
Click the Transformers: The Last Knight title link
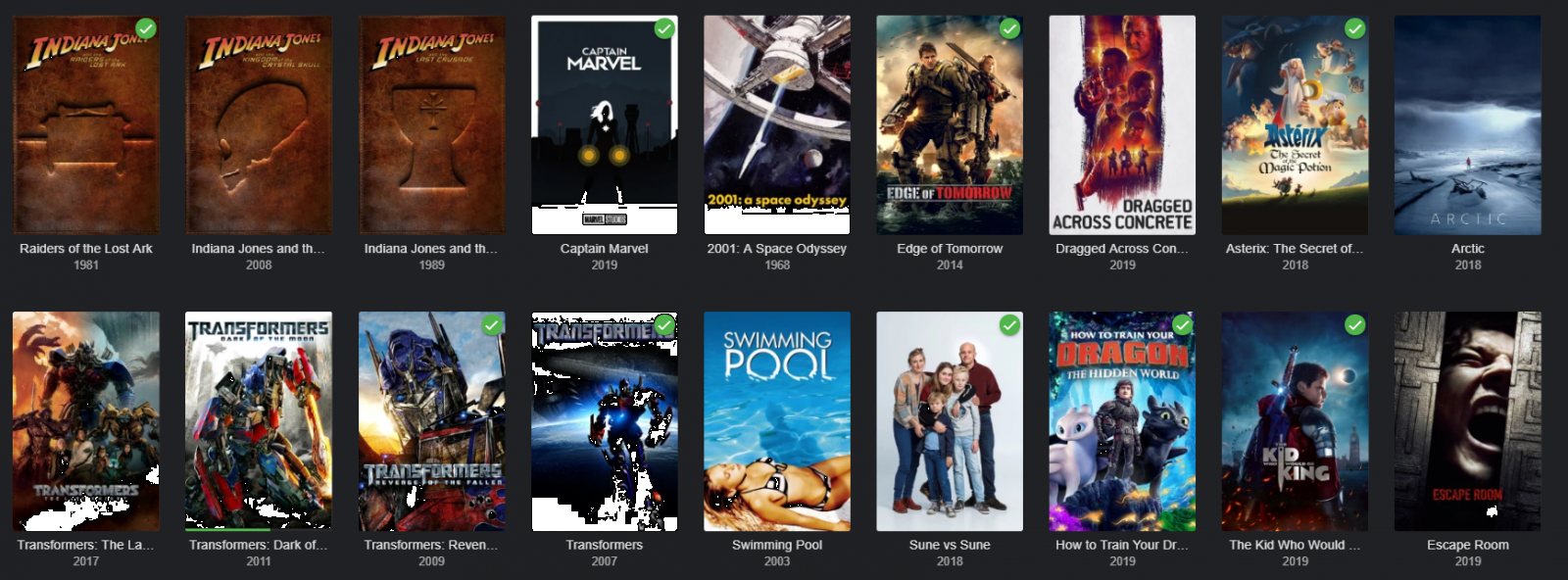86,545
